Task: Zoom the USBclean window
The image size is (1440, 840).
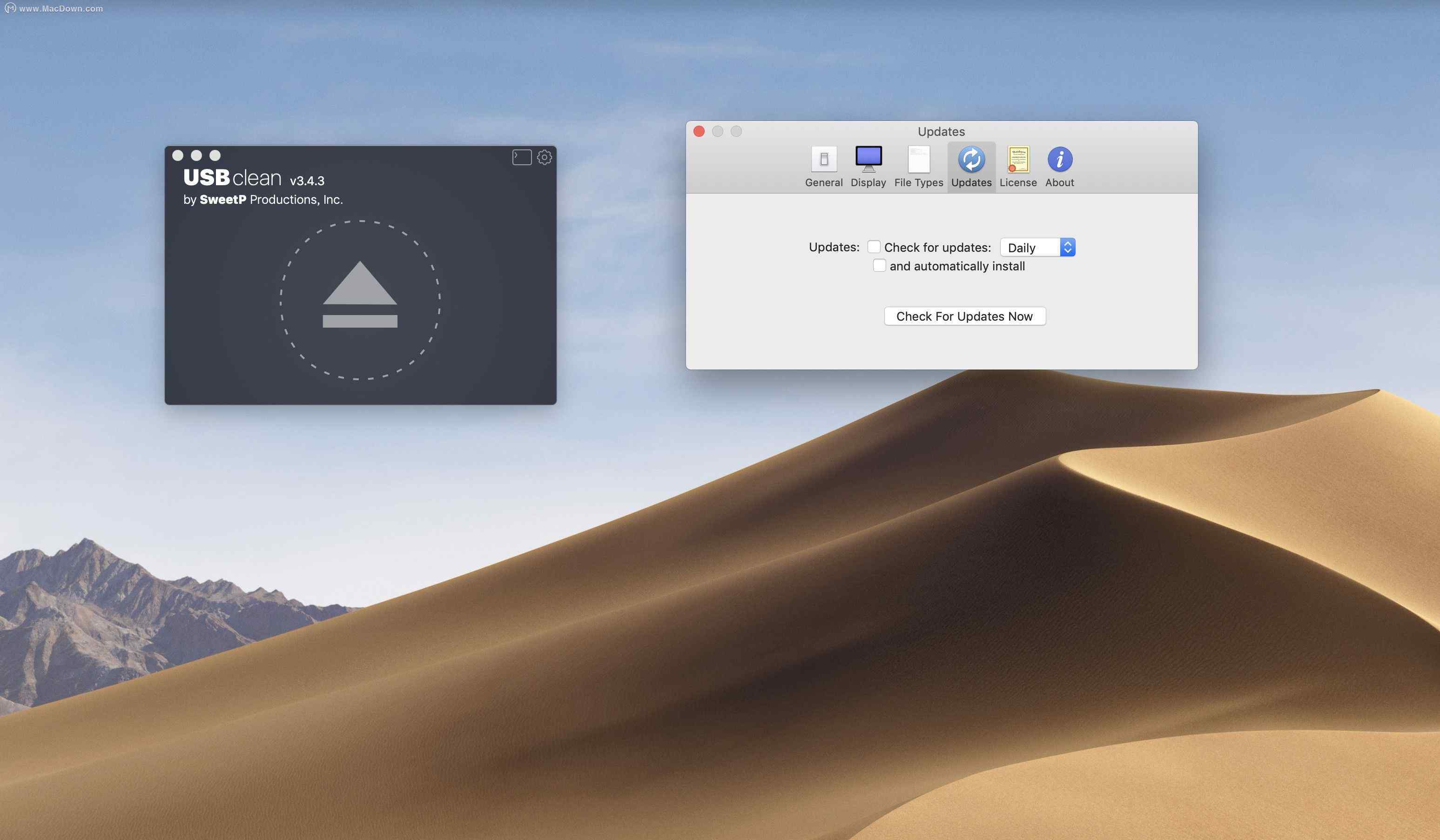Action: 215,155
